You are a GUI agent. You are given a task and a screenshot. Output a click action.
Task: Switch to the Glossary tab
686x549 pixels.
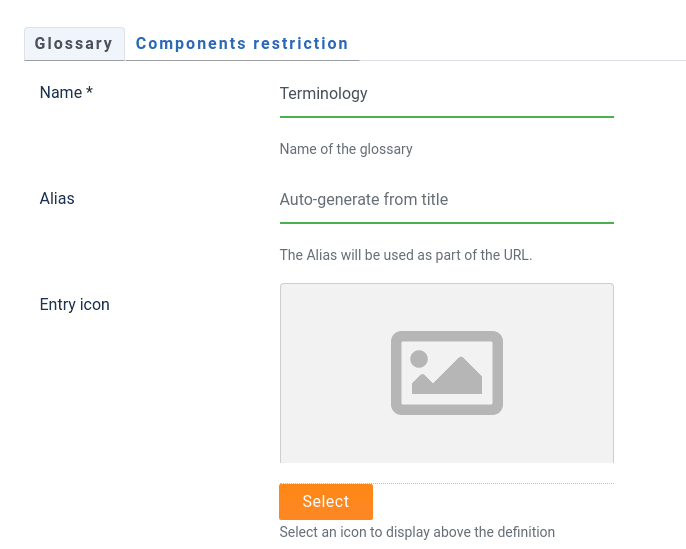(x=74, y=44)
